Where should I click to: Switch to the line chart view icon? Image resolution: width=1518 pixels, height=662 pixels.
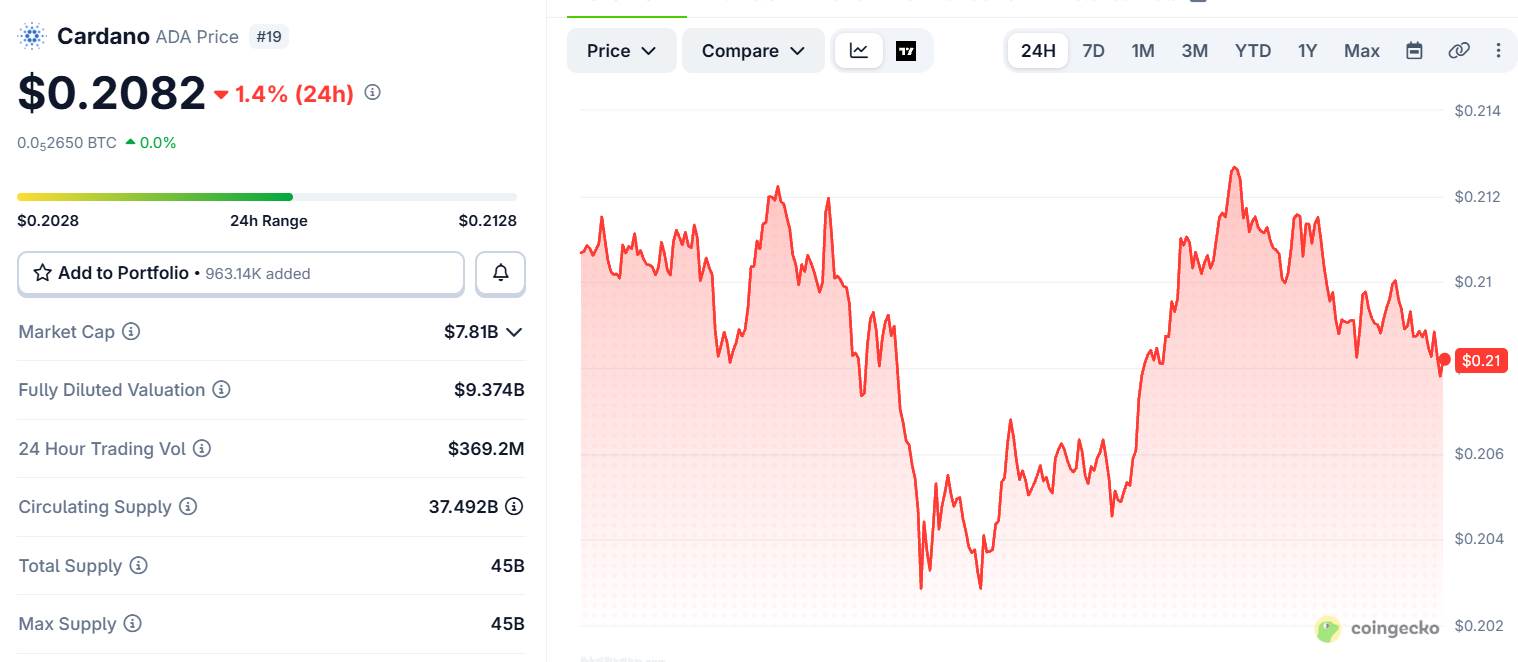pos(859,50)
